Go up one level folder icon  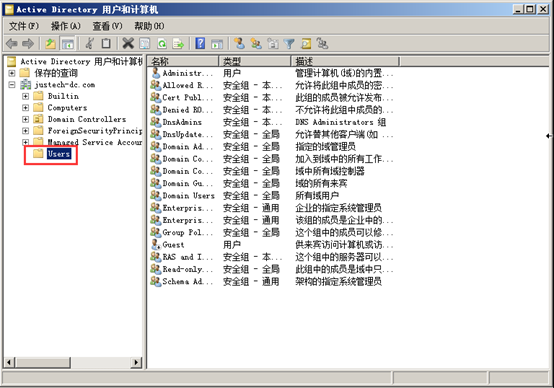[51, 44]
